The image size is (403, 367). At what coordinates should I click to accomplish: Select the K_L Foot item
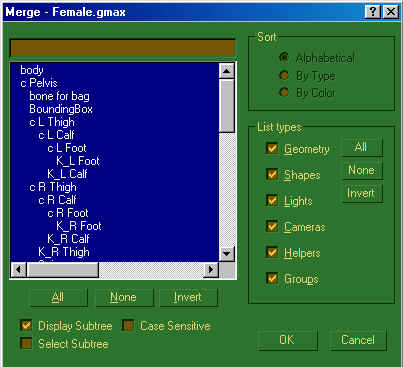click(78, 161)
